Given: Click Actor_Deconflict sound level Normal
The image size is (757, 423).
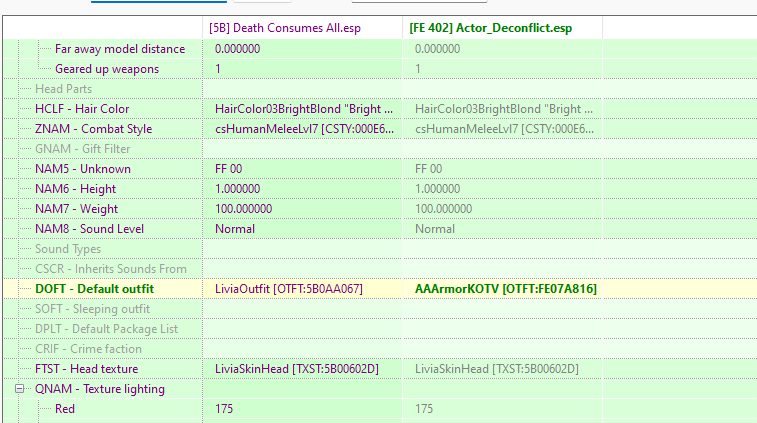Looking at the screenshot, I should (502, 229).
